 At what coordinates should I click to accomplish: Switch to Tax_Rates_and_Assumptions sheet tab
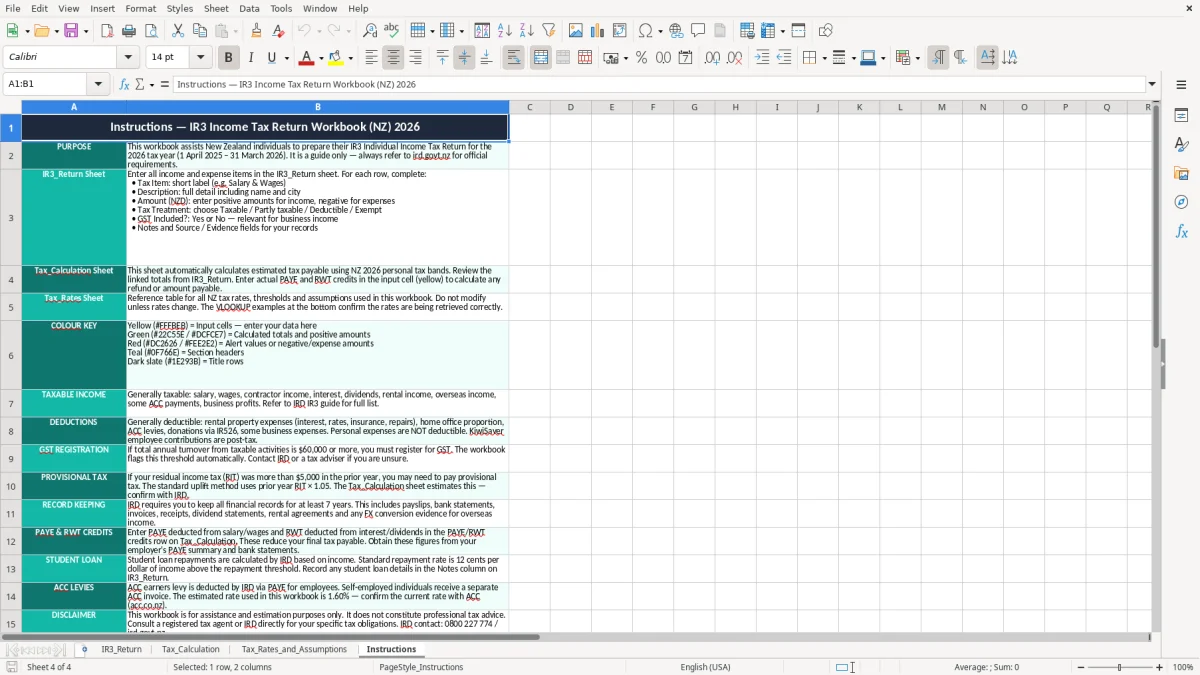click(294, 649)
